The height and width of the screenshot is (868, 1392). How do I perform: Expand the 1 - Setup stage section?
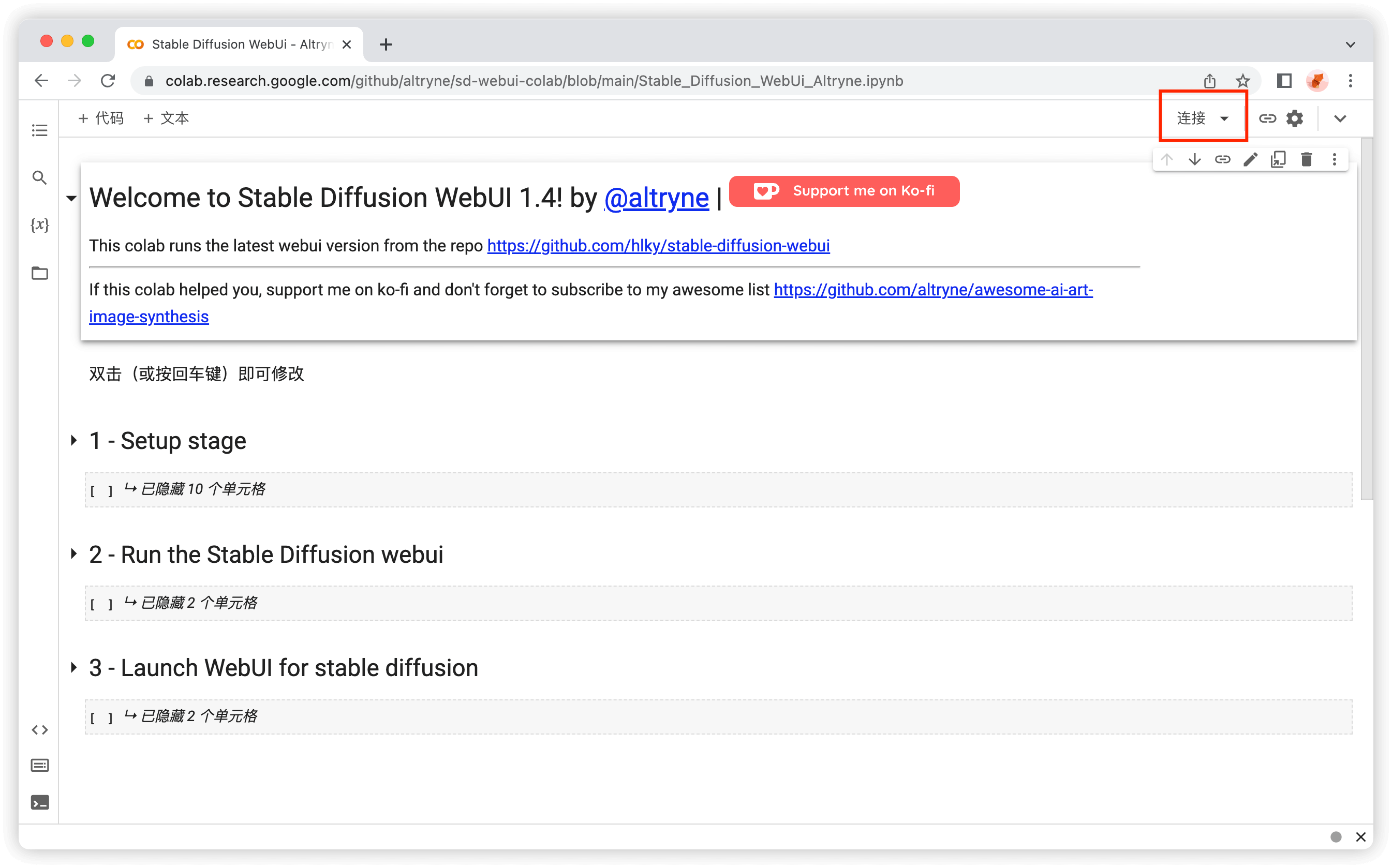point(73,440)
